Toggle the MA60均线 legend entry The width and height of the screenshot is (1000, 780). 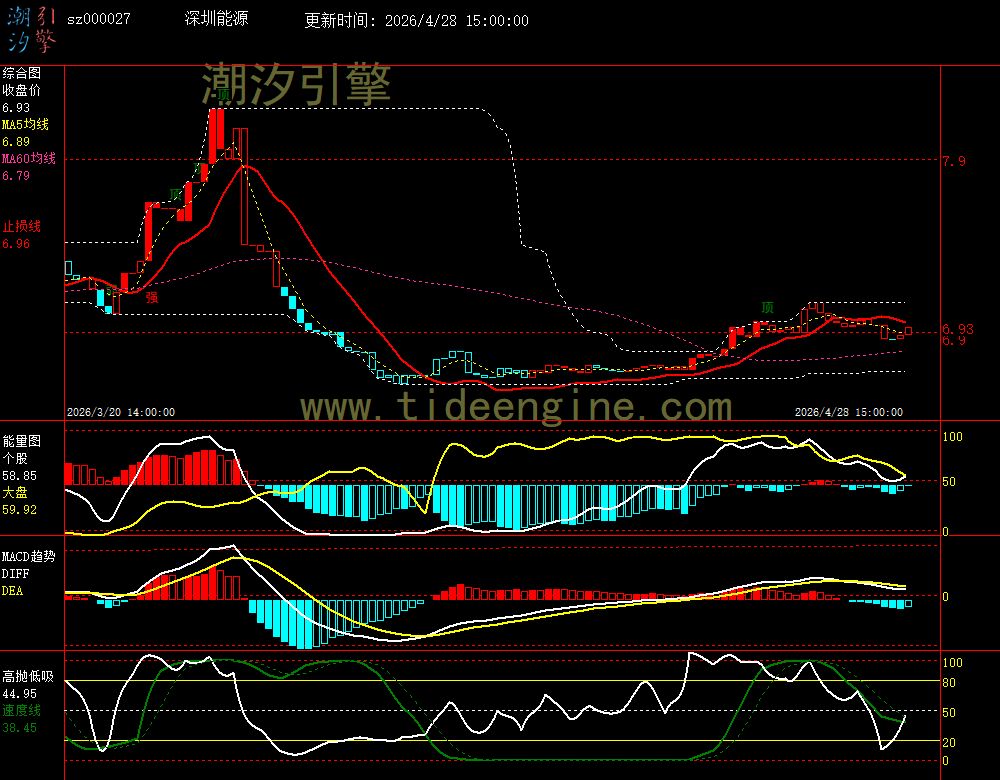28,159
